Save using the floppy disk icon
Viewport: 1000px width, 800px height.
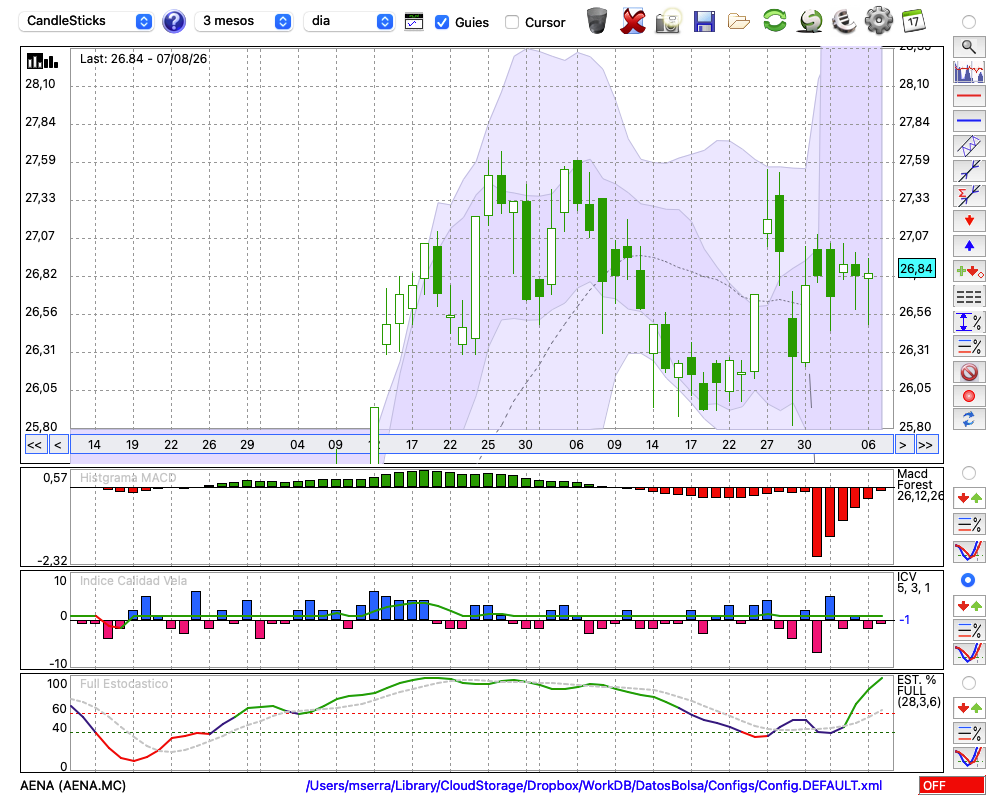704,22
